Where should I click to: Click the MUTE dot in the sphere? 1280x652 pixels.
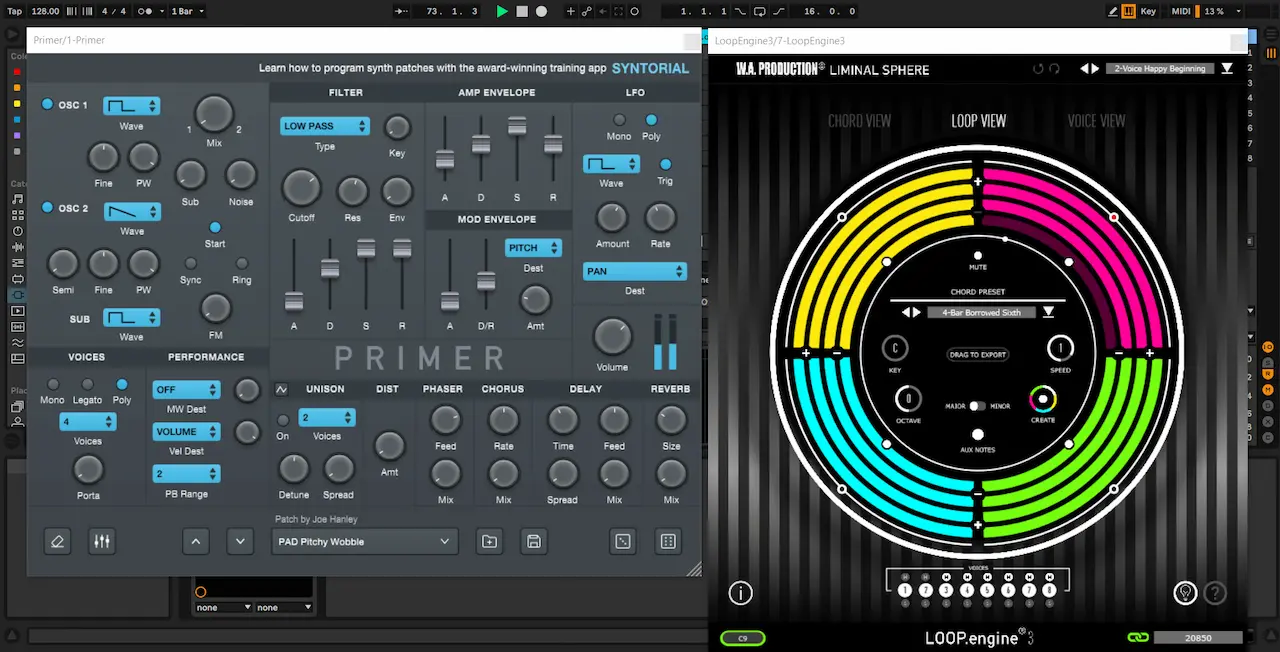coord(978,256)
